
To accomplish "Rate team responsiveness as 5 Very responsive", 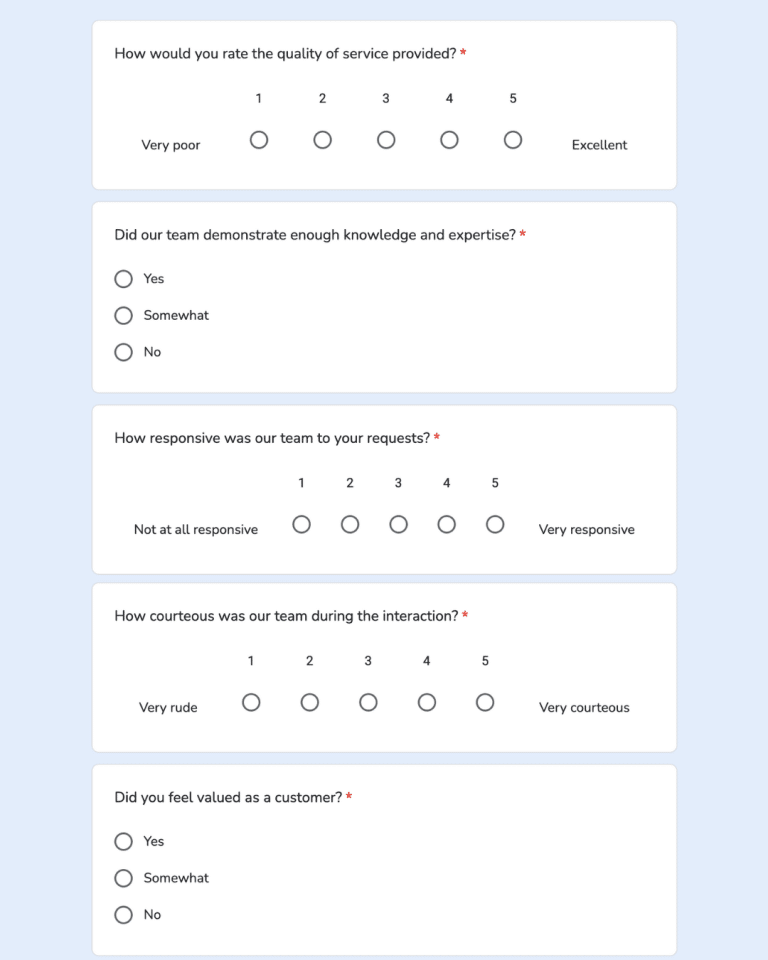I will click(x=494, y=523).
